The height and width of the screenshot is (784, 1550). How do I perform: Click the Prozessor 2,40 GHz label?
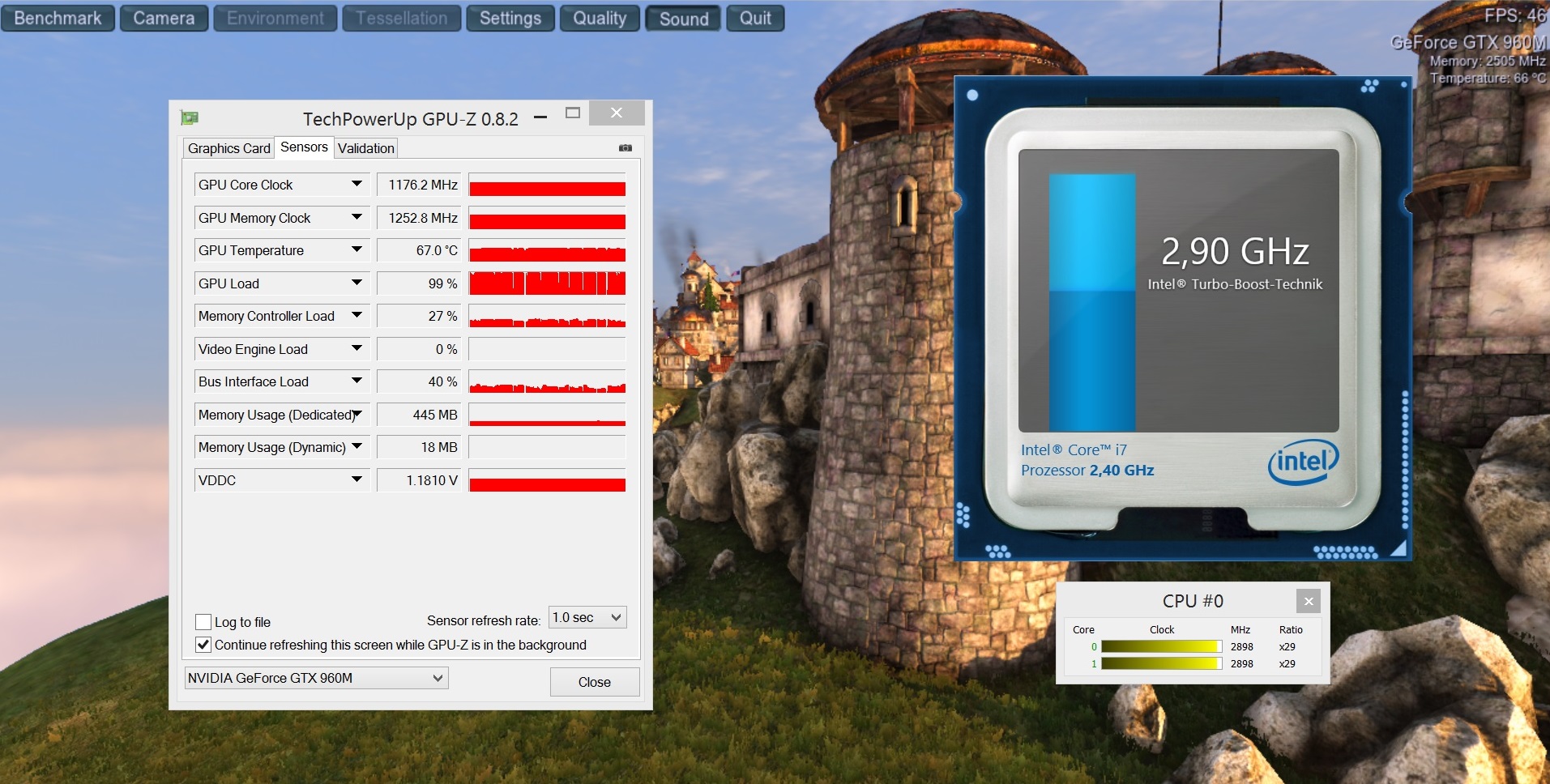(x=1087, y=471)
